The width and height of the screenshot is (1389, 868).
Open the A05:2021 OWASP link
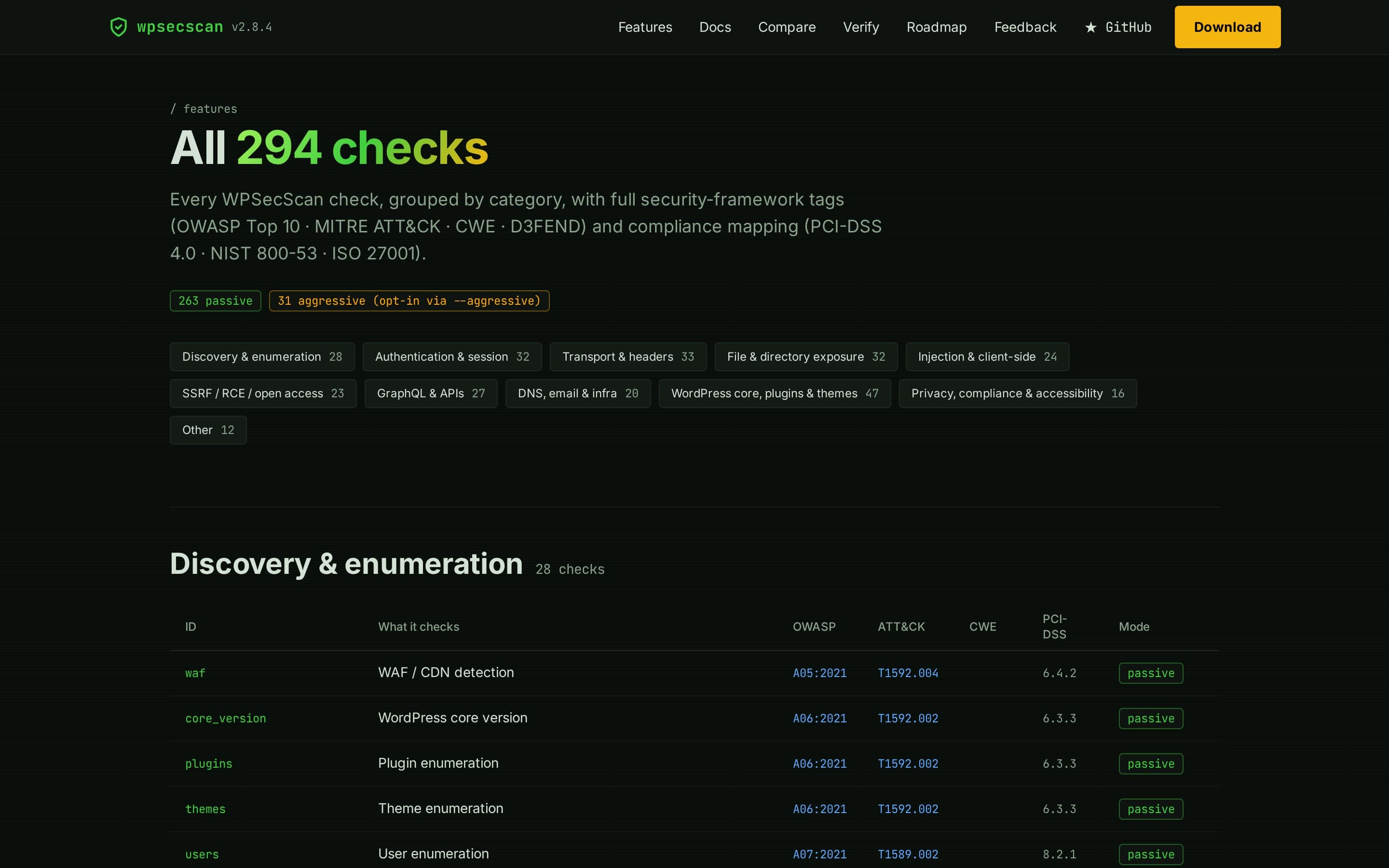click(x=819, y=673)
